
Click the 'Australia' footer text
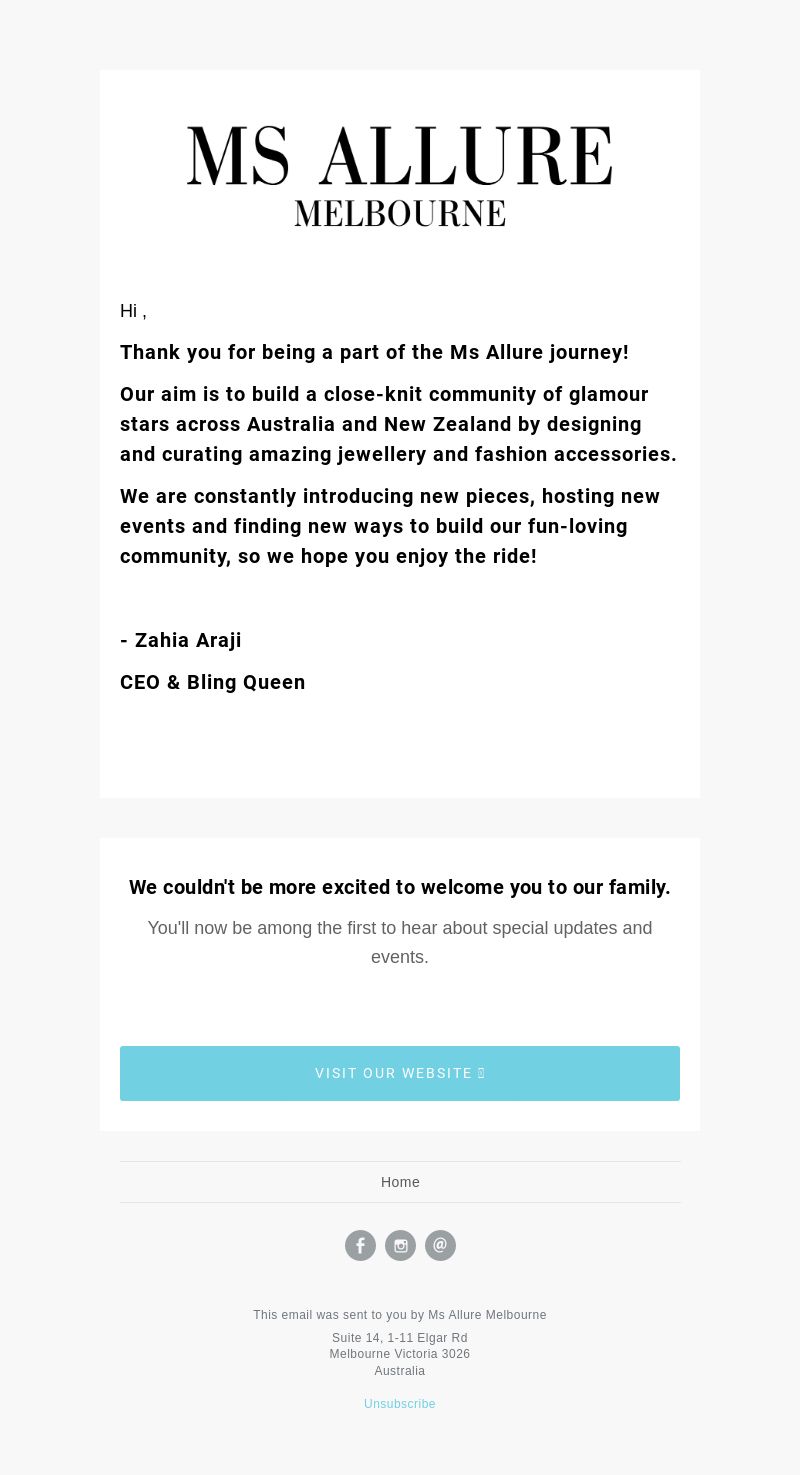(x=400, y=1371)
